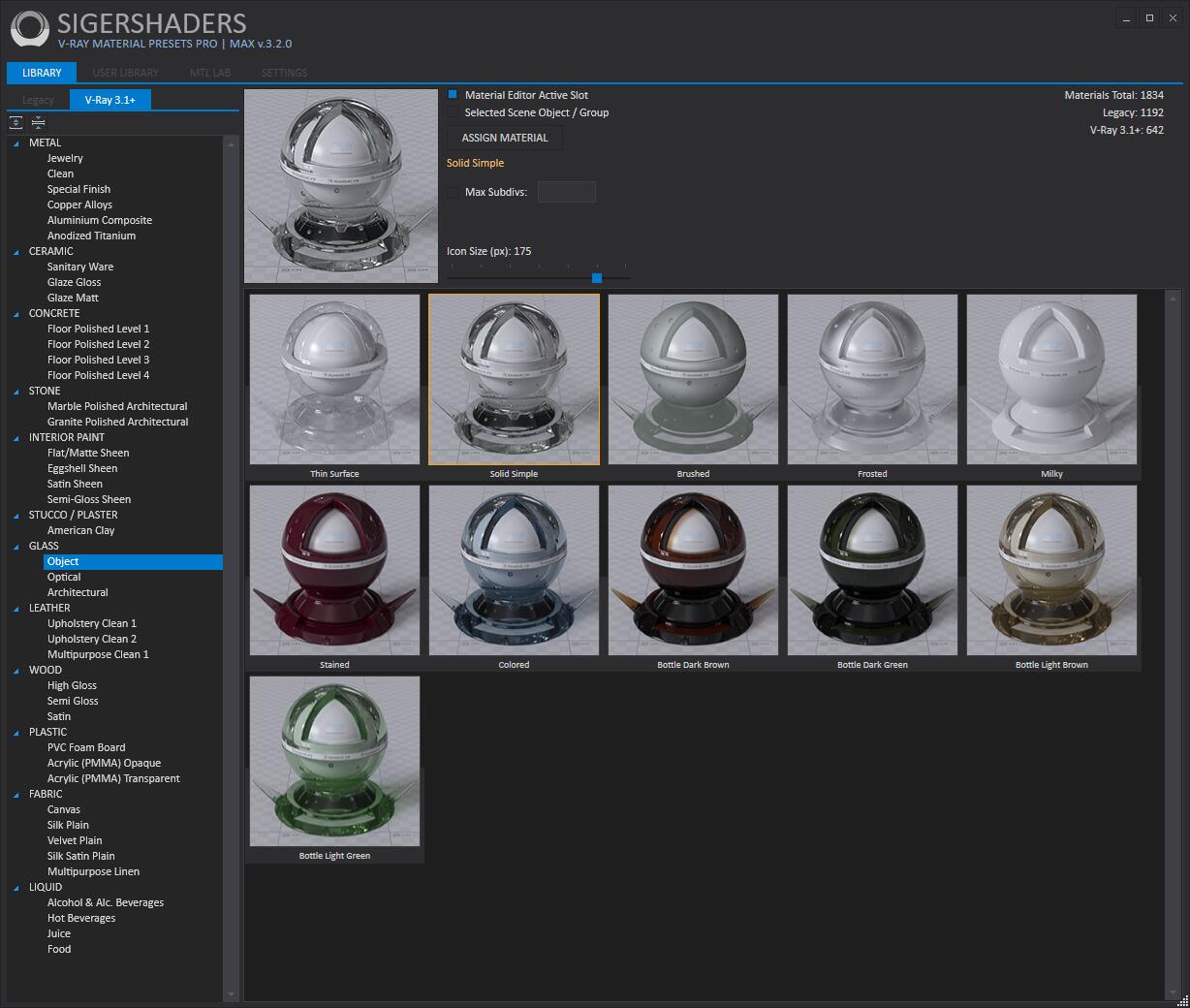Collapse the CONCRETE category arrow

coord(16,314)
